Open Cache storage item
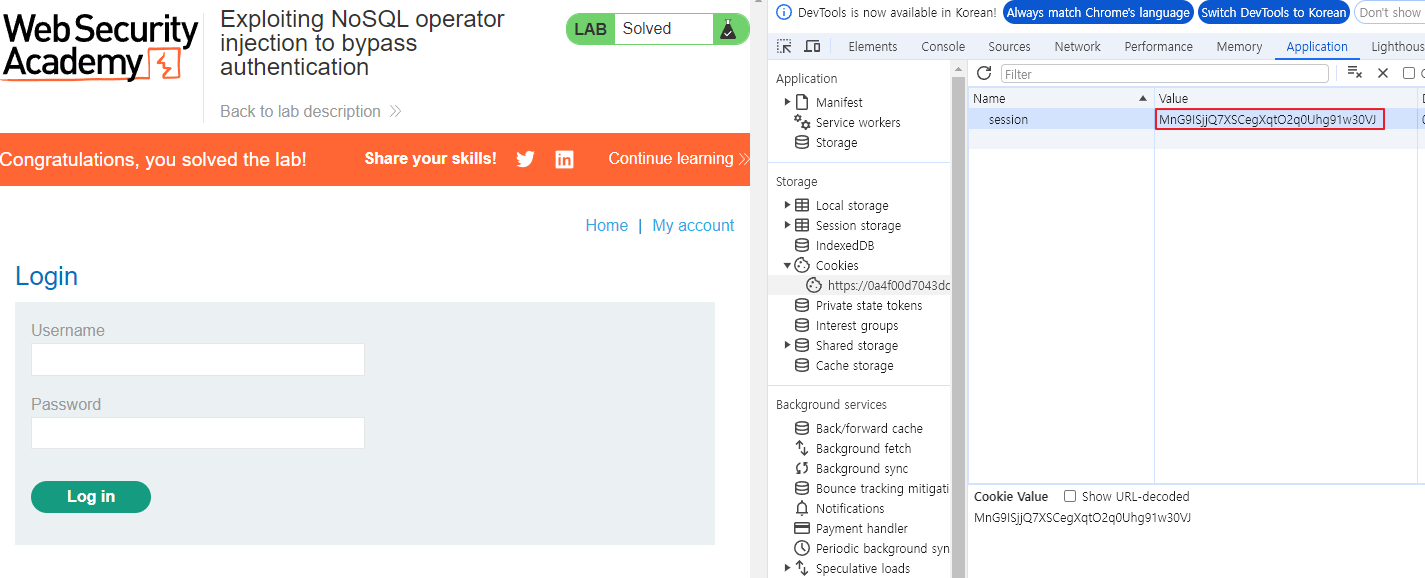 tap(855, 365)
